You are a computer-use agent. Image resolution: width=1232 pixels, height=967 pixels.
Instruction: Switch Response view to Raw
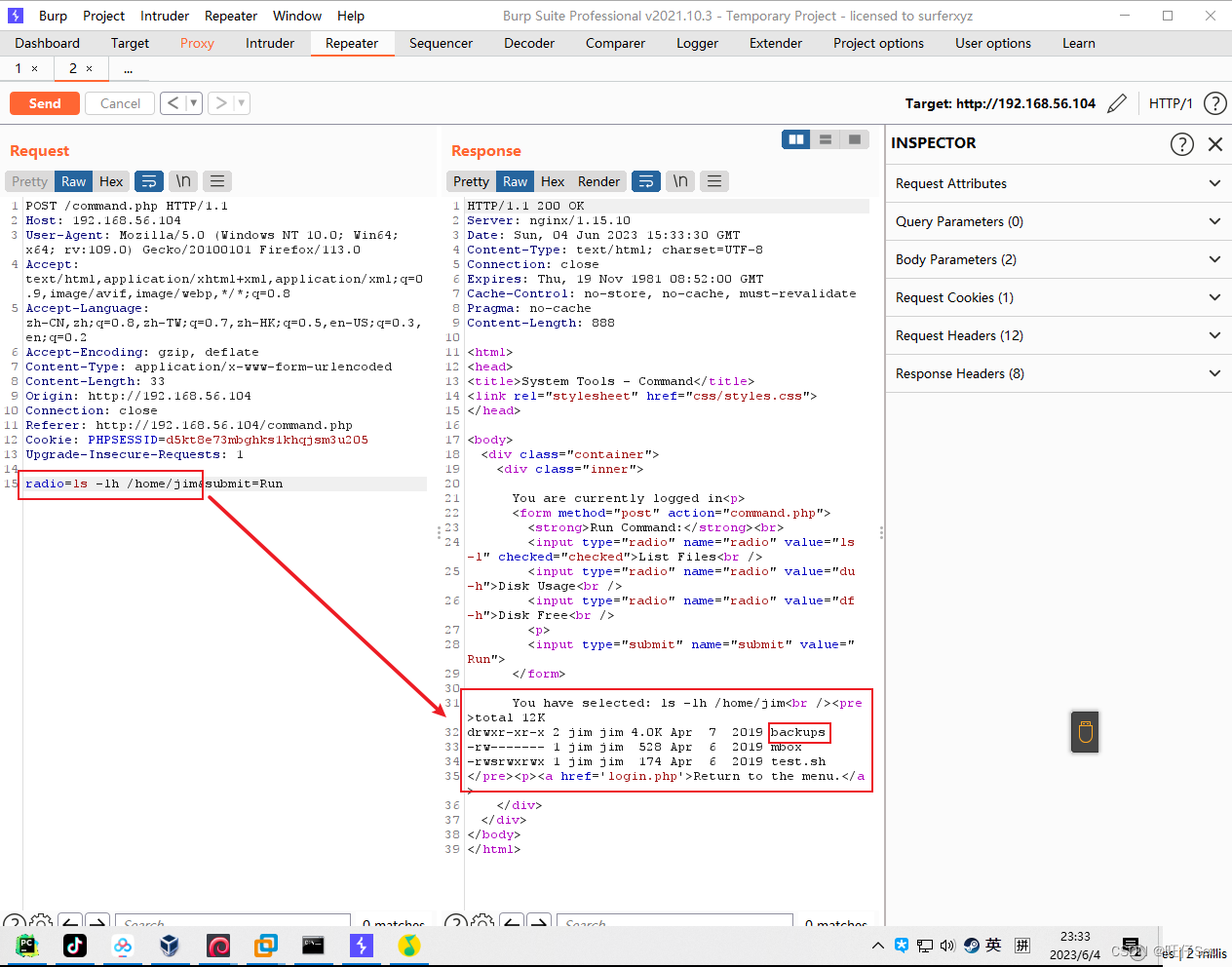515,181
